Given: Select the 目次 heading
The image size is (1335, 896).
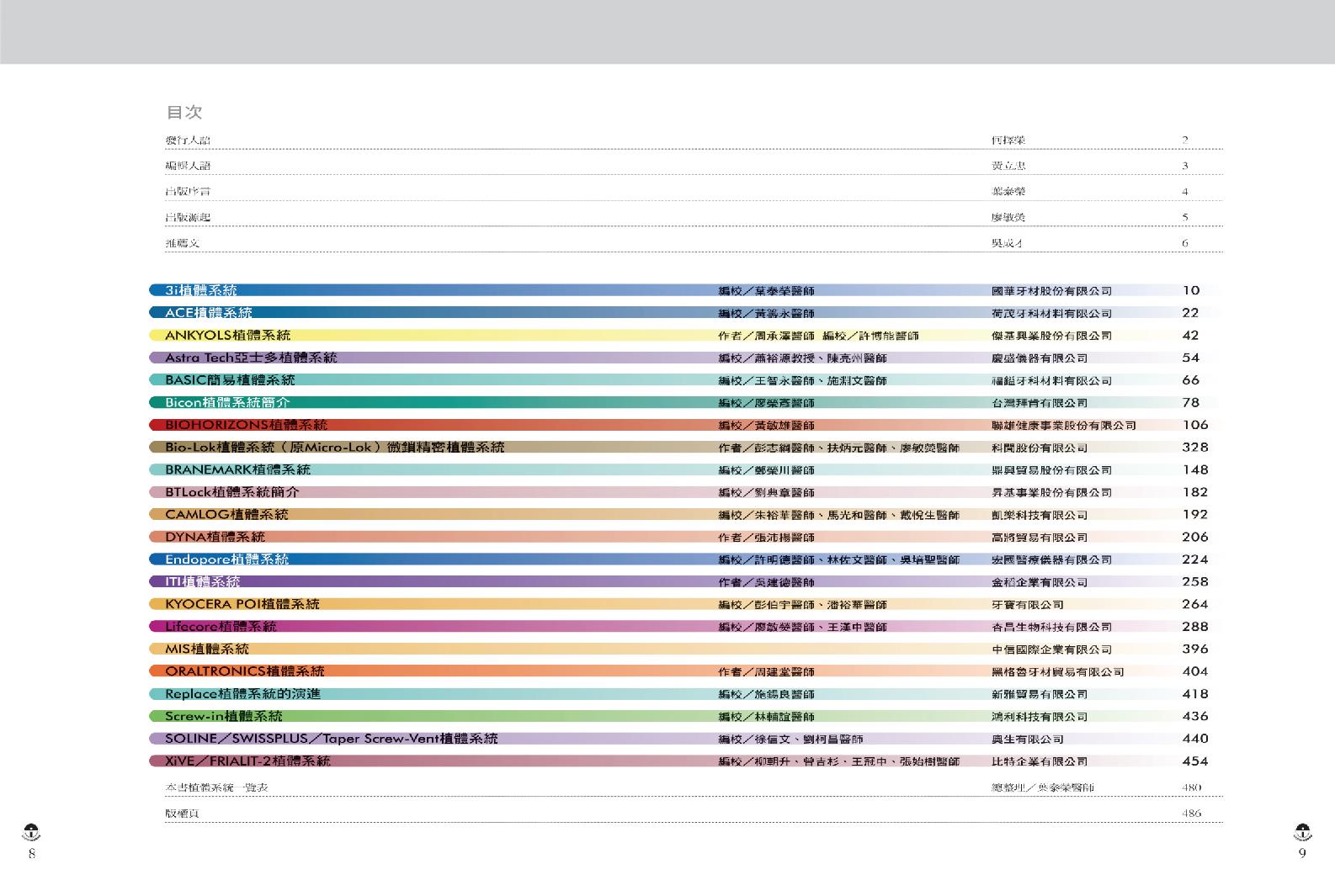Looking at the screenshot, I should 184,112.
